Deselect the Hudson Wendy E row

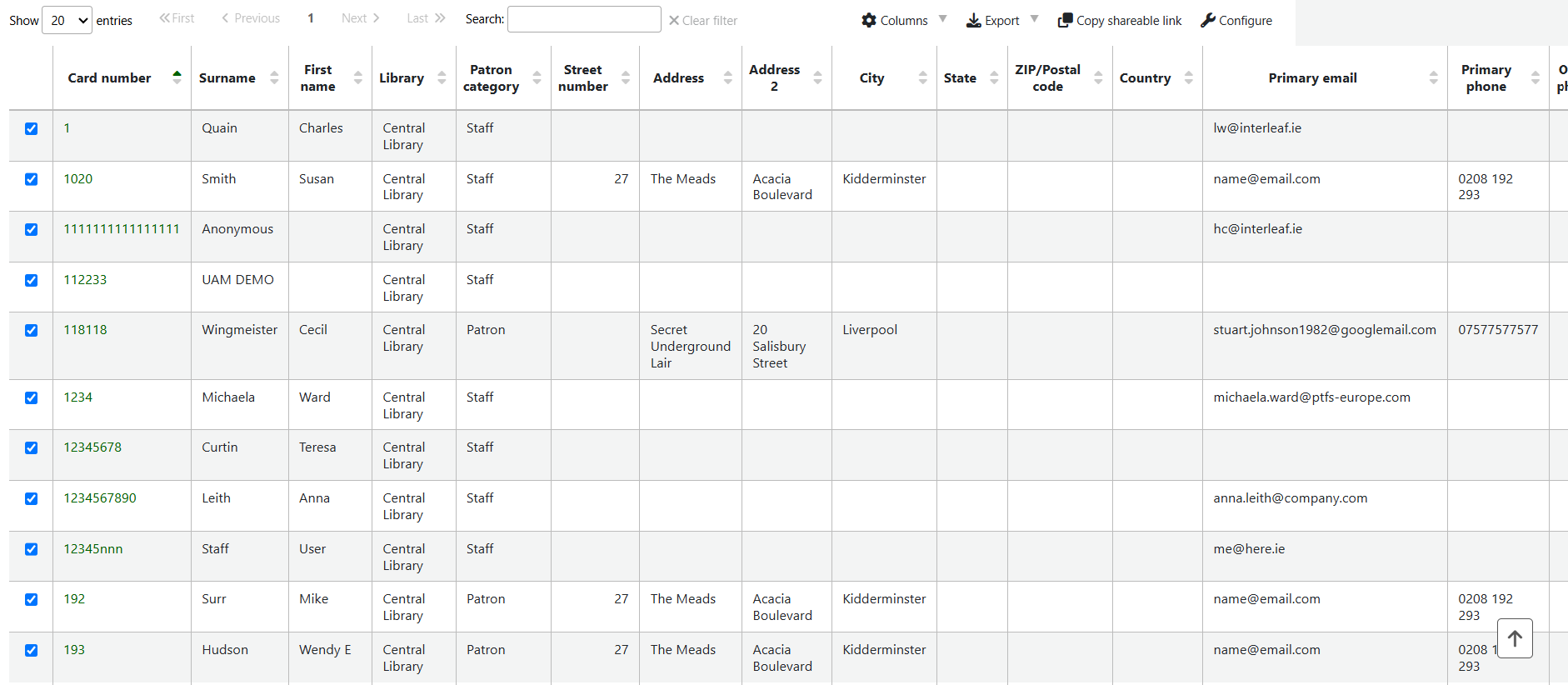coord(32,650)
